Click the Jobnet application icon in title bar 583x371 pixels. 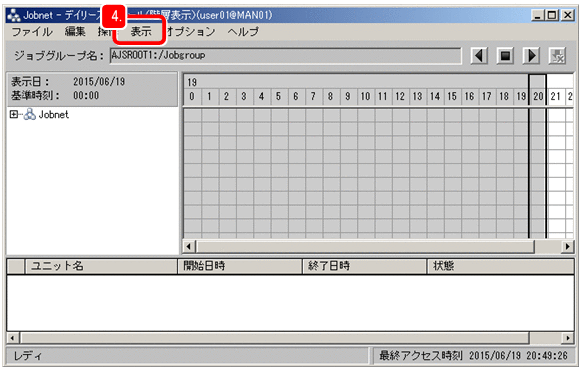point(14,15)
